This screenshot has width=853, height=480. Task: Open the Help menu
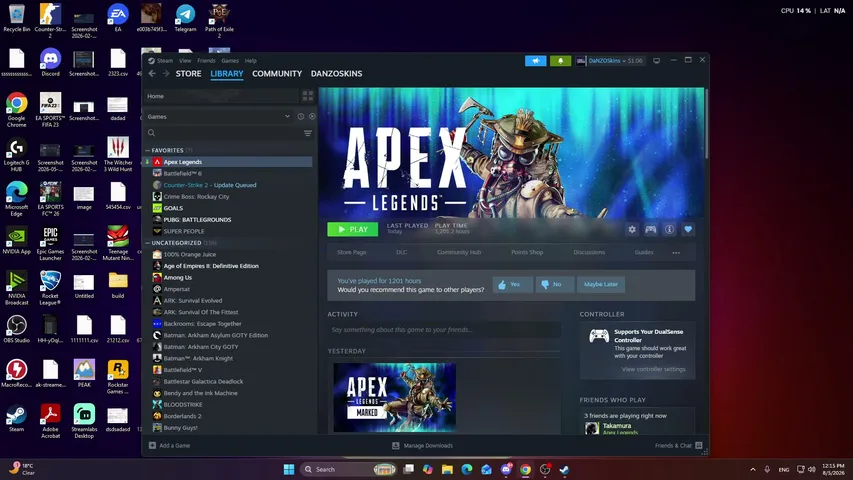(x=250, y=61)
